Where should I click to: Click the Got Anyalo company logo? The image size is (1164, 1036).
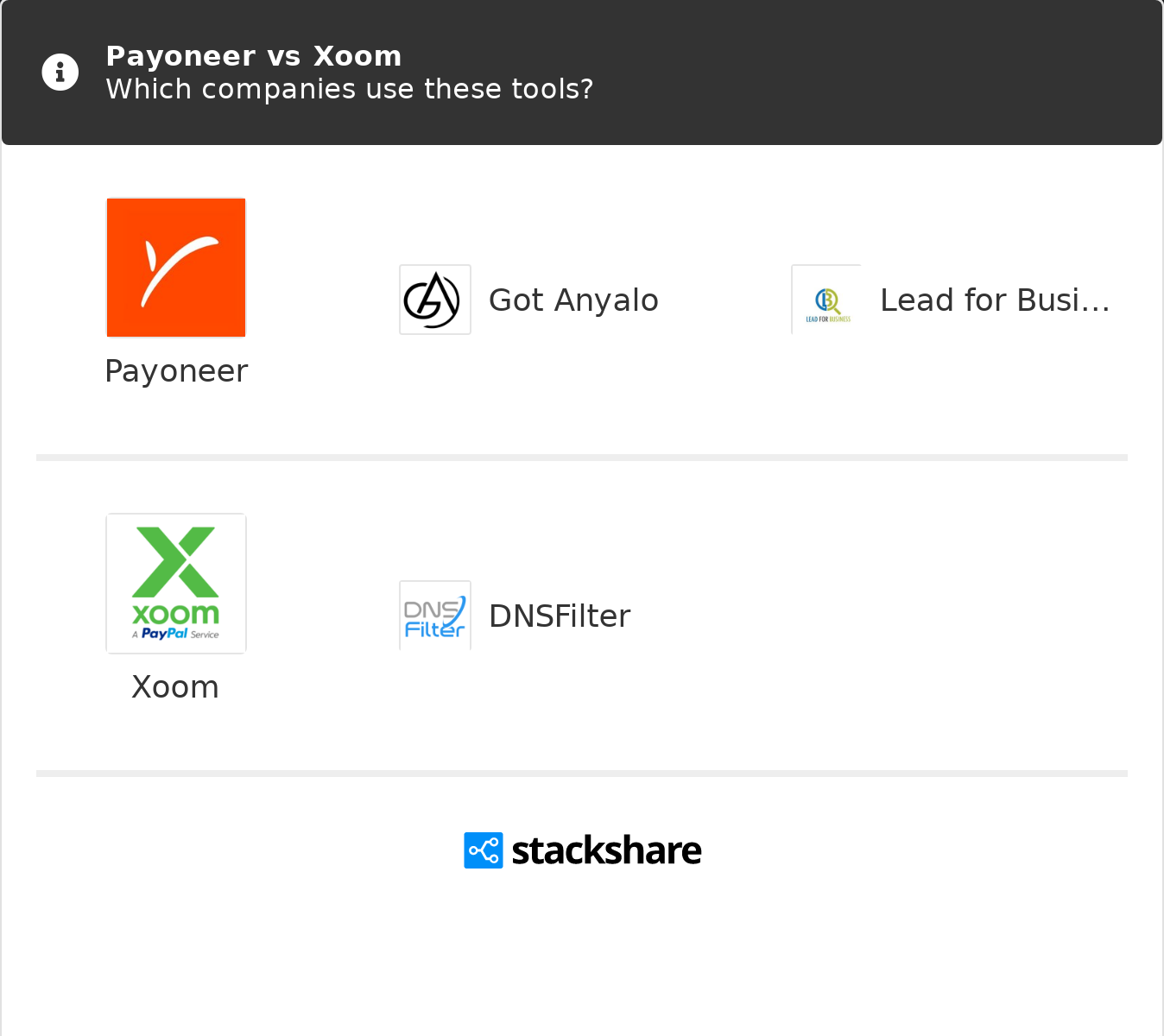435,300
